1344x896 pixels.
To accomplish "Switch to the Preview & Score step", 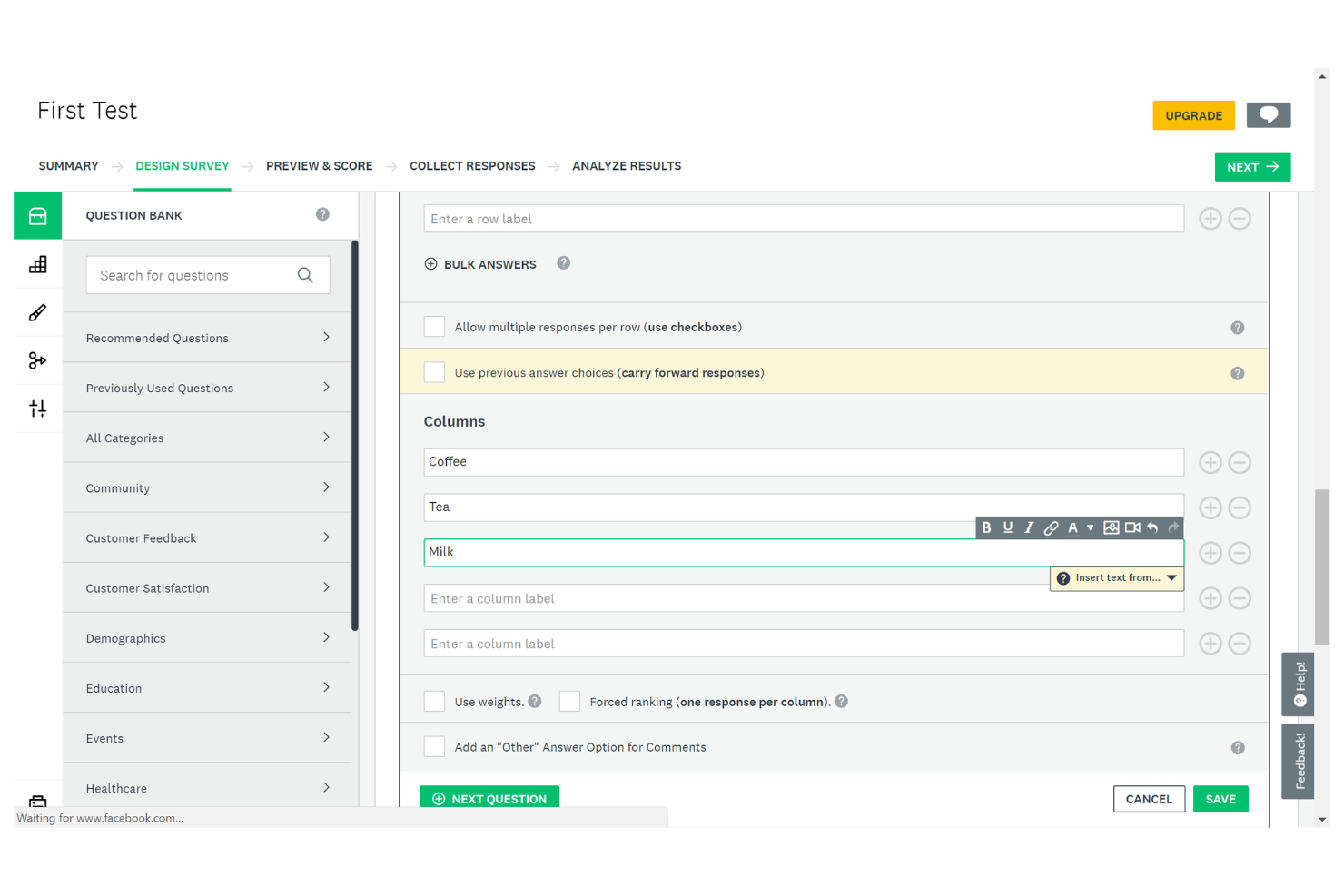I will [320, 166].
